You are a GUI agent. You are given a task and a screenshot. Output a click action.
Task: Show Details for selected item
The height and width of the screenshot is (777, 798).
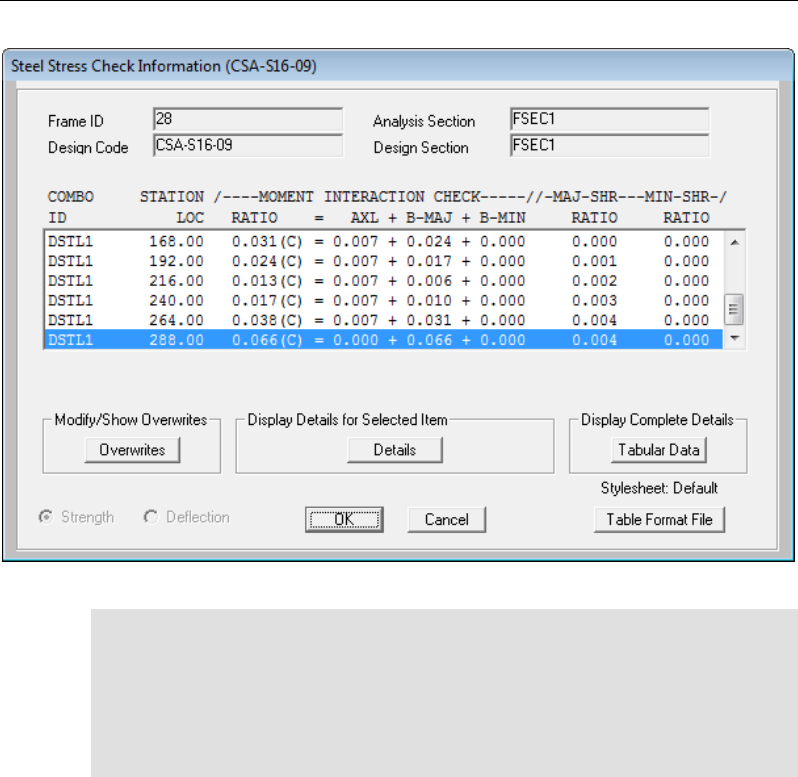395,450
